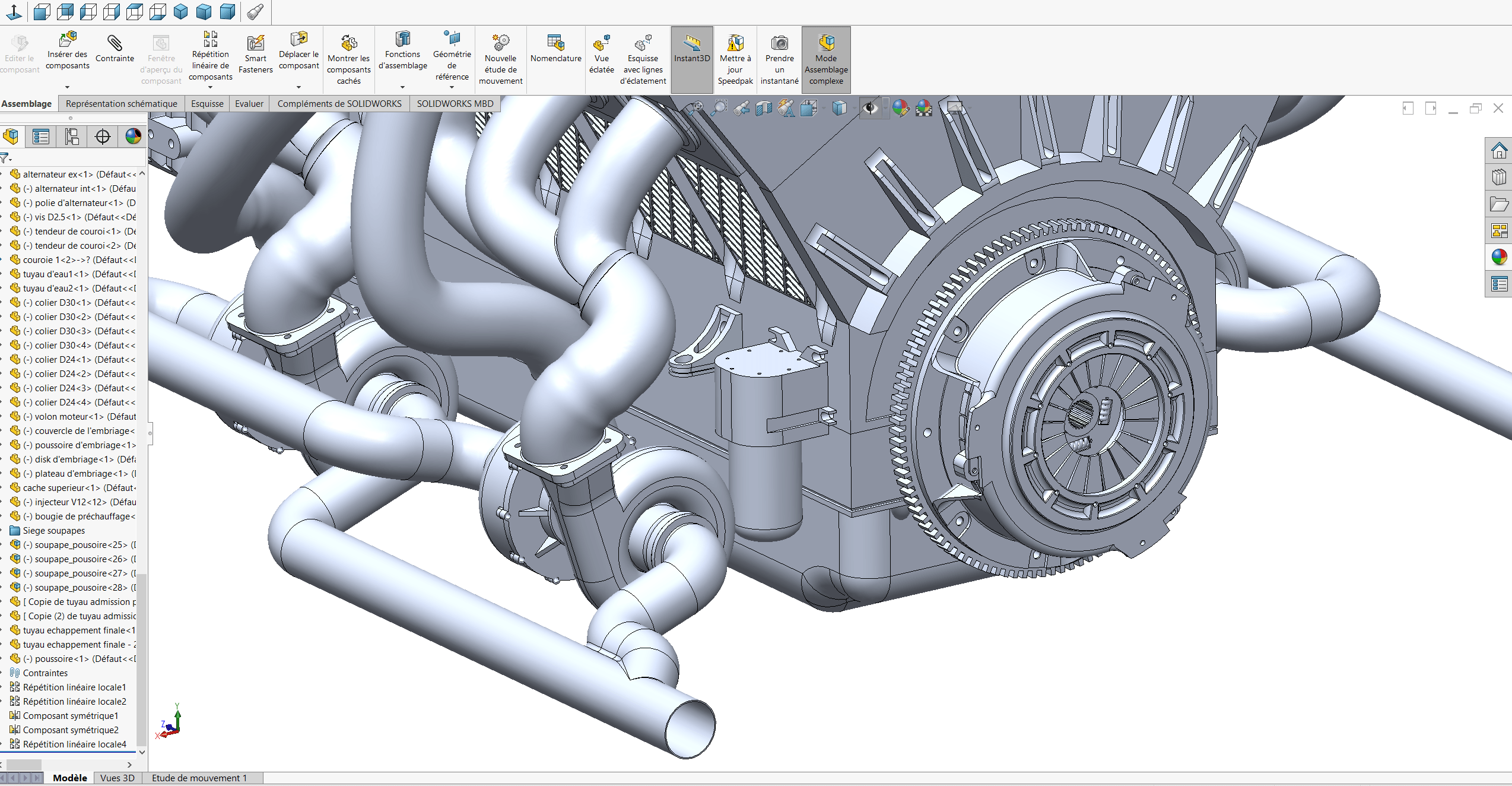Click Previous View icon in view toolbar
The width and height of the screenshot is (1512, 786).
click(742, 108)
